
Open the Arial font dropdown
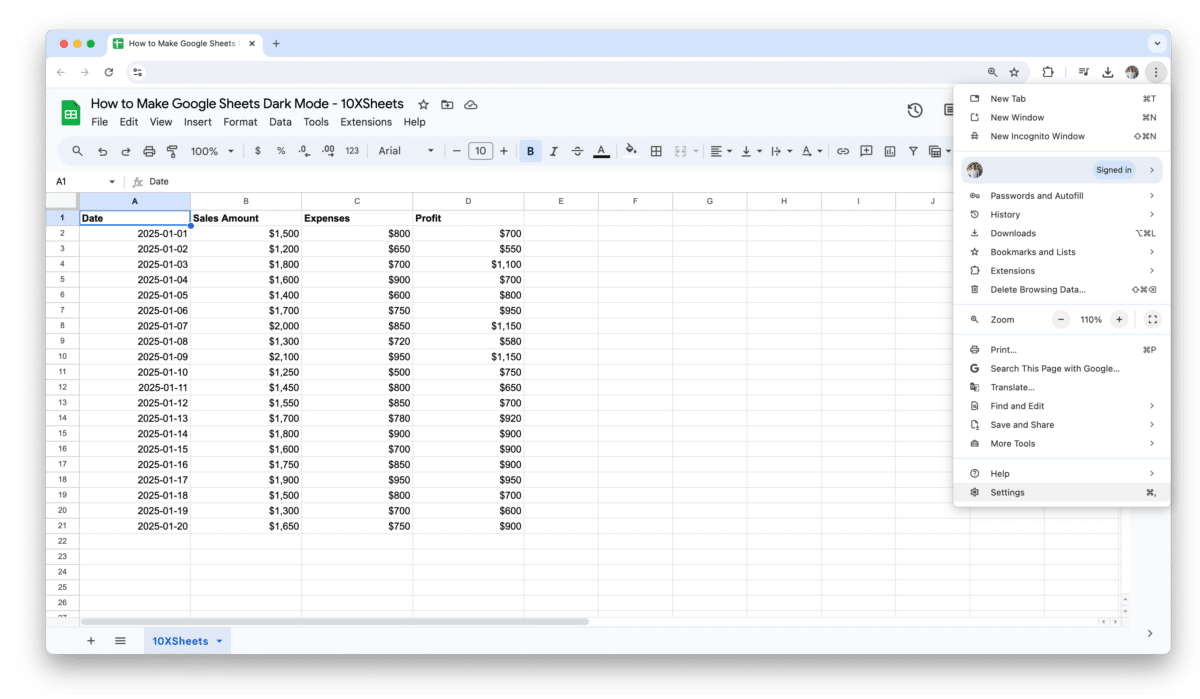click(x=400, y=151)
